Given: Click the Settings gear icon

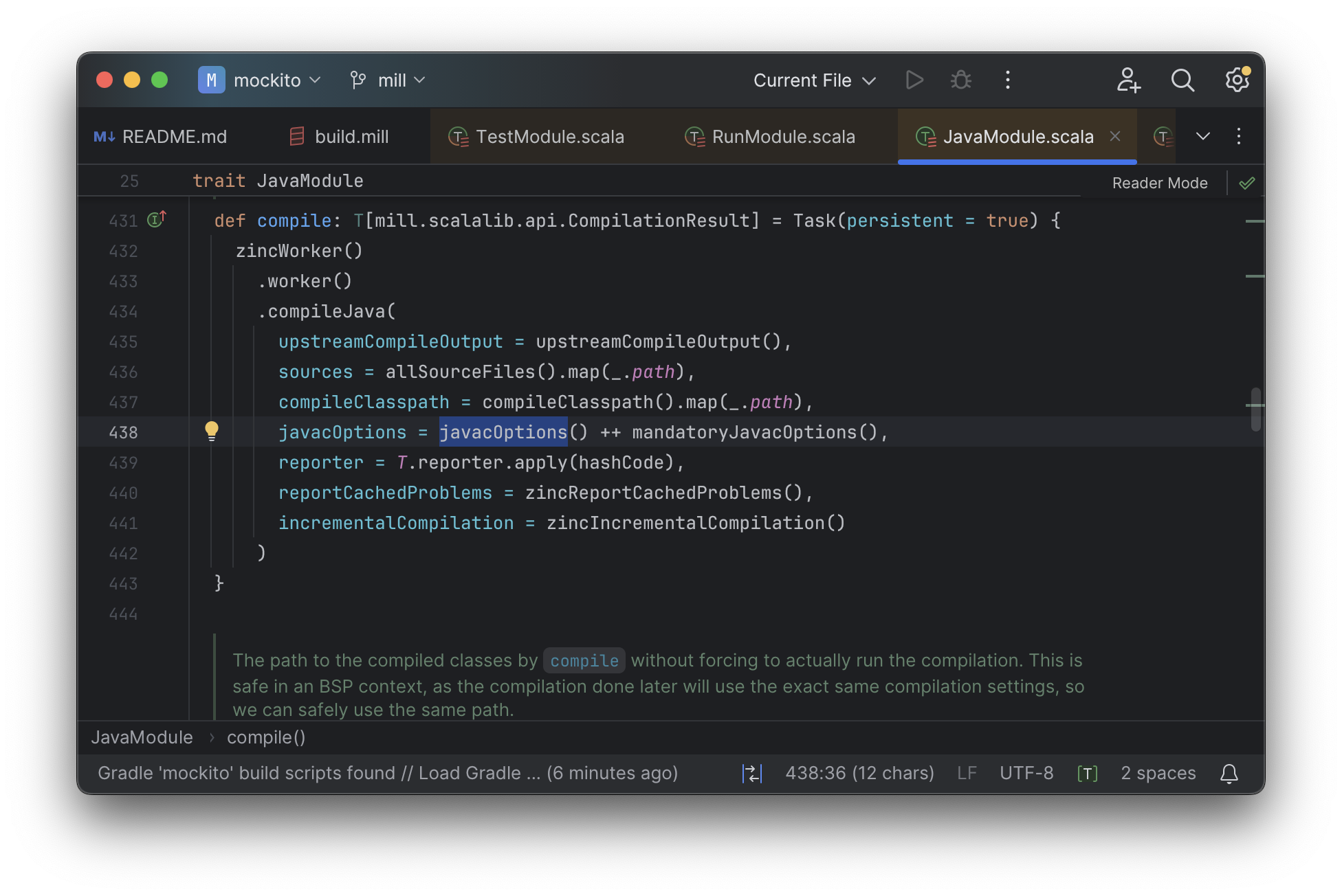Looking at the screenshot, I should coord(1239,79).
